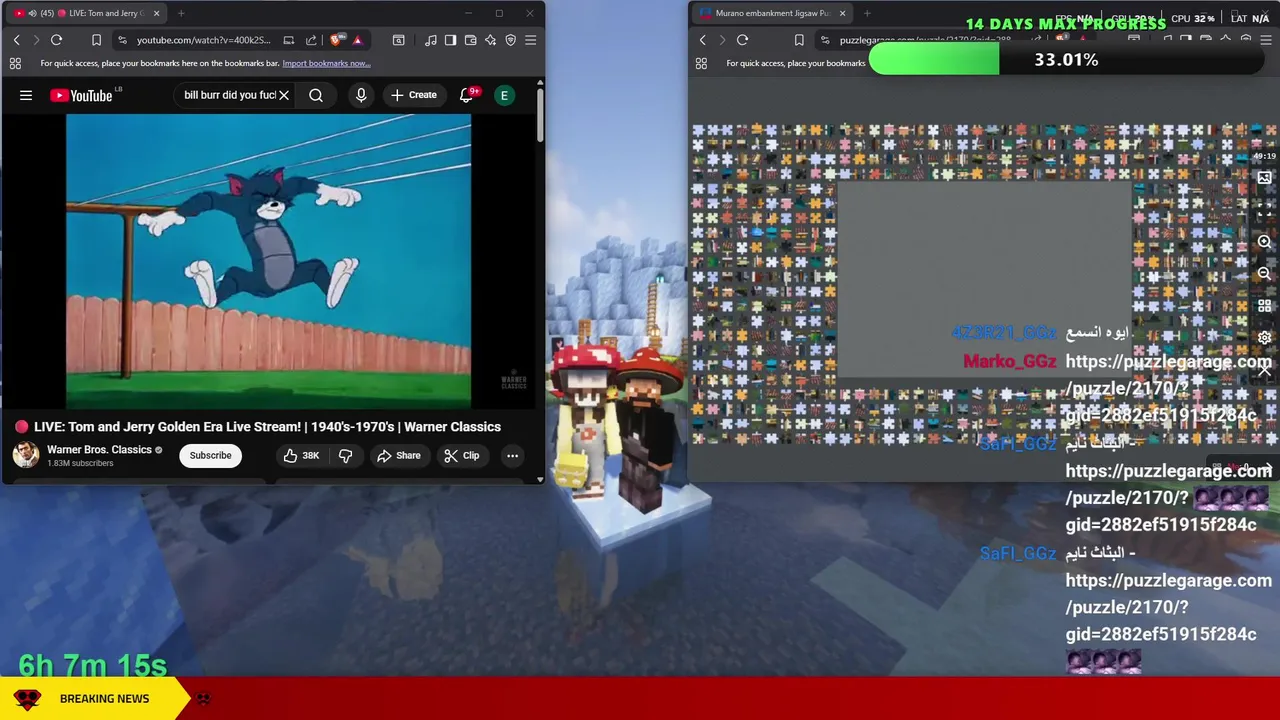Image resolution: width=1280 pixels, height=720 pixels.
Task: Click Marko_GGz chat username
Action: [x=1010, y=361]
